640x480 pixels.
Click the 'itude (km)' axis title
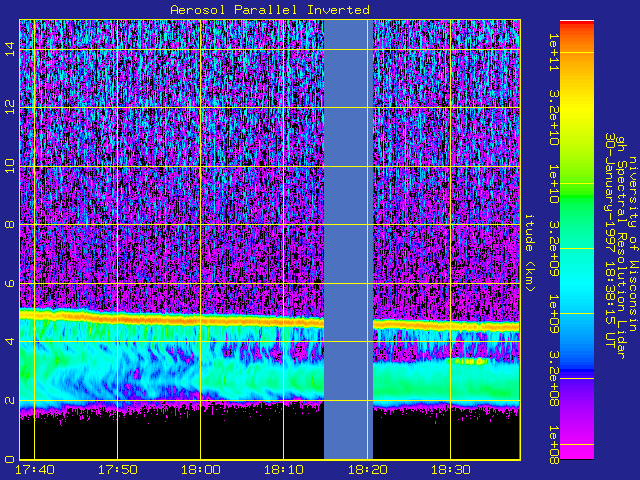click(529, 253)
